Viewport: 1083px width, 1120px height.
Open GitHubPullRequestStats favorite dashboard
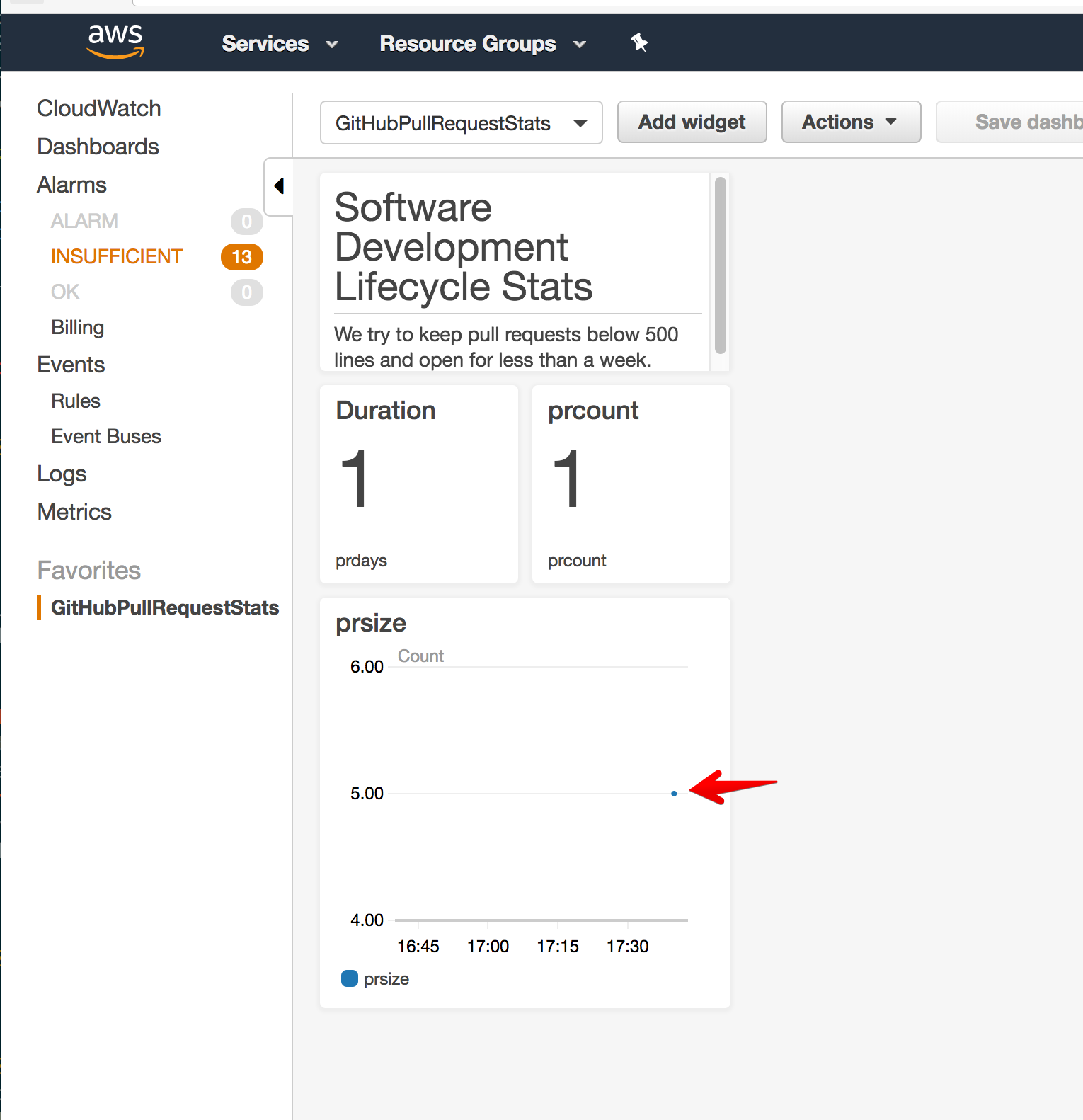165,607
